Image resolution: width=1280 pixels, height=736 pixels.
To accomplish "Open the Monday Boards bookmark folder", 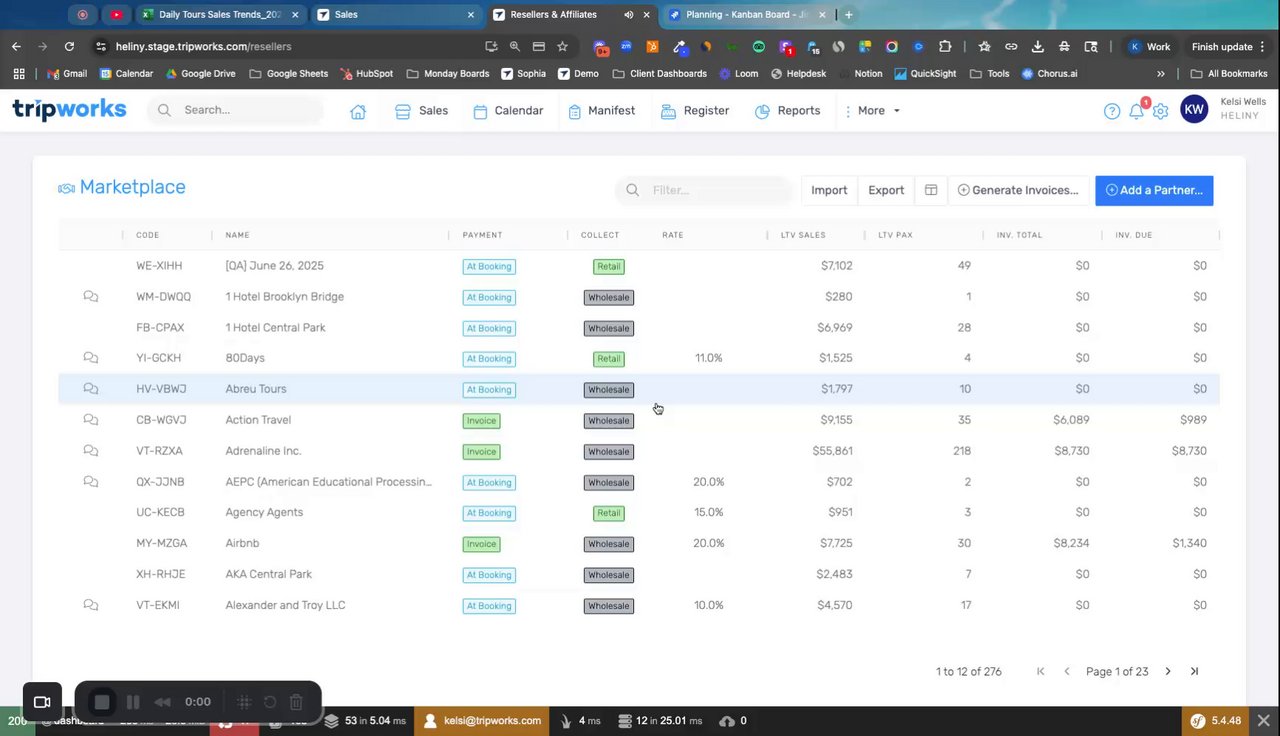I will [x=448, y=74].
